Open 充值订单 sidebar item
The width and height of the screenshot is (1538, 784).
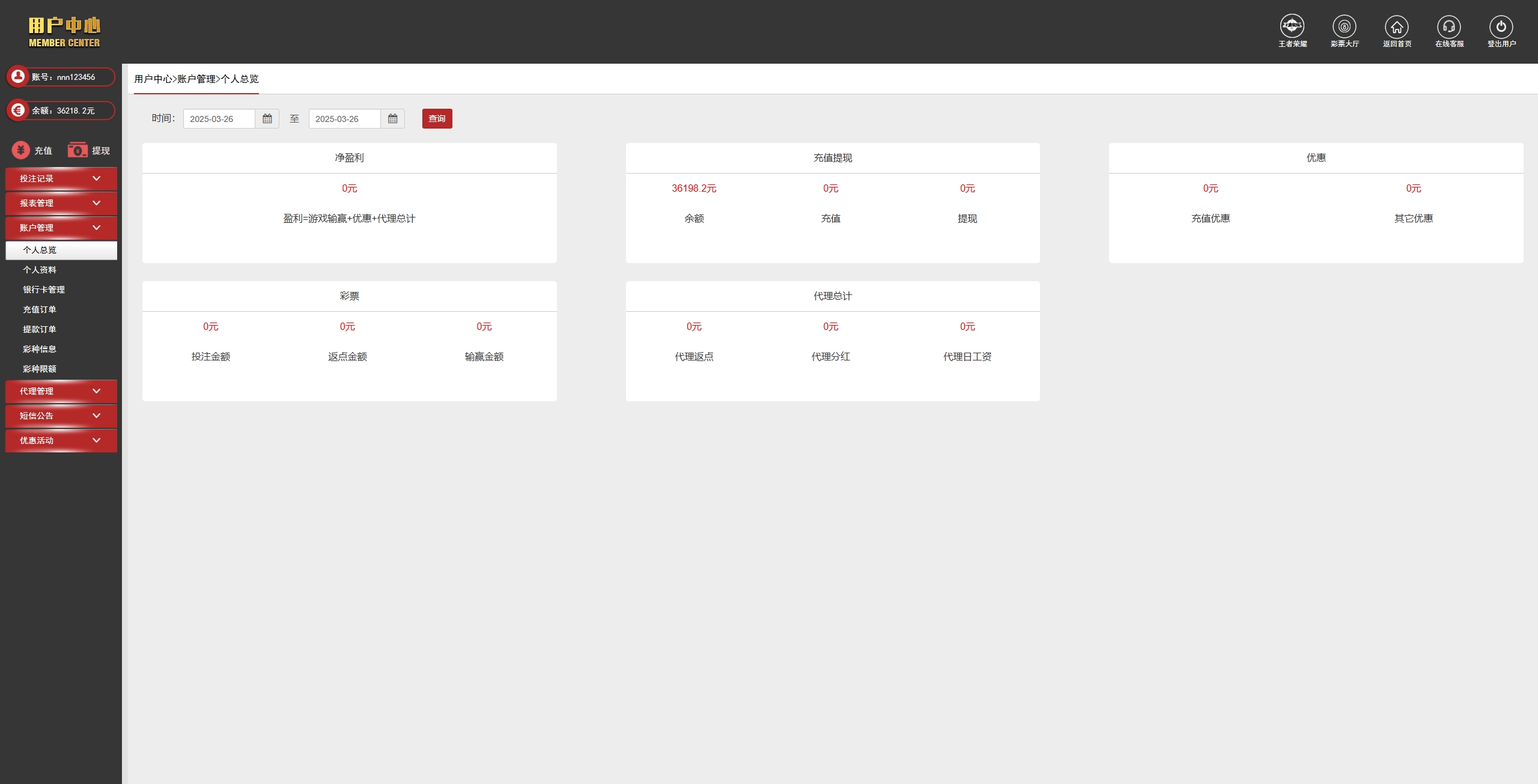[40, 309]
